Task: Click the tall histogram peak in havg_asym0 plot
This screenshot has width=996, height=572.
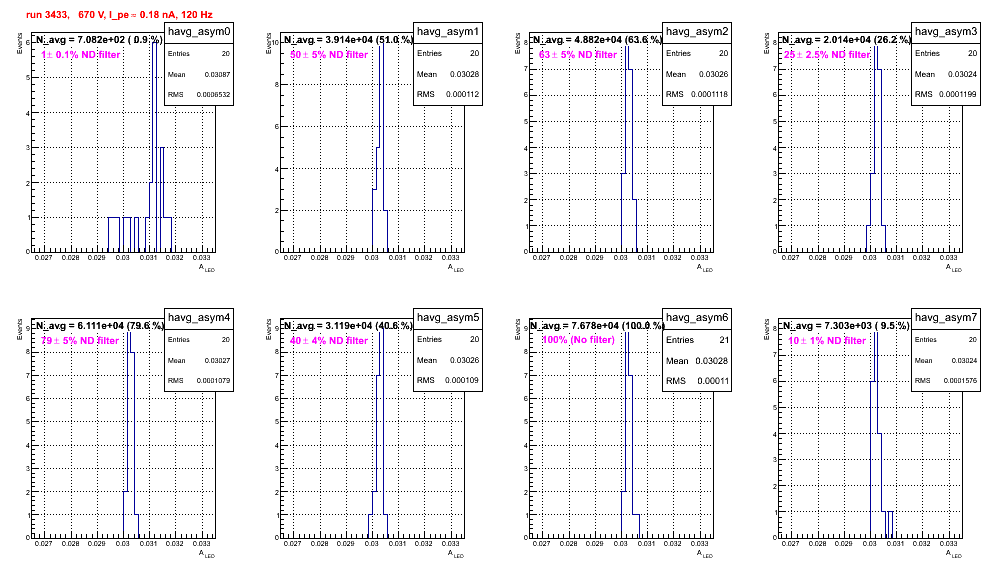Action: coord(155,147)
